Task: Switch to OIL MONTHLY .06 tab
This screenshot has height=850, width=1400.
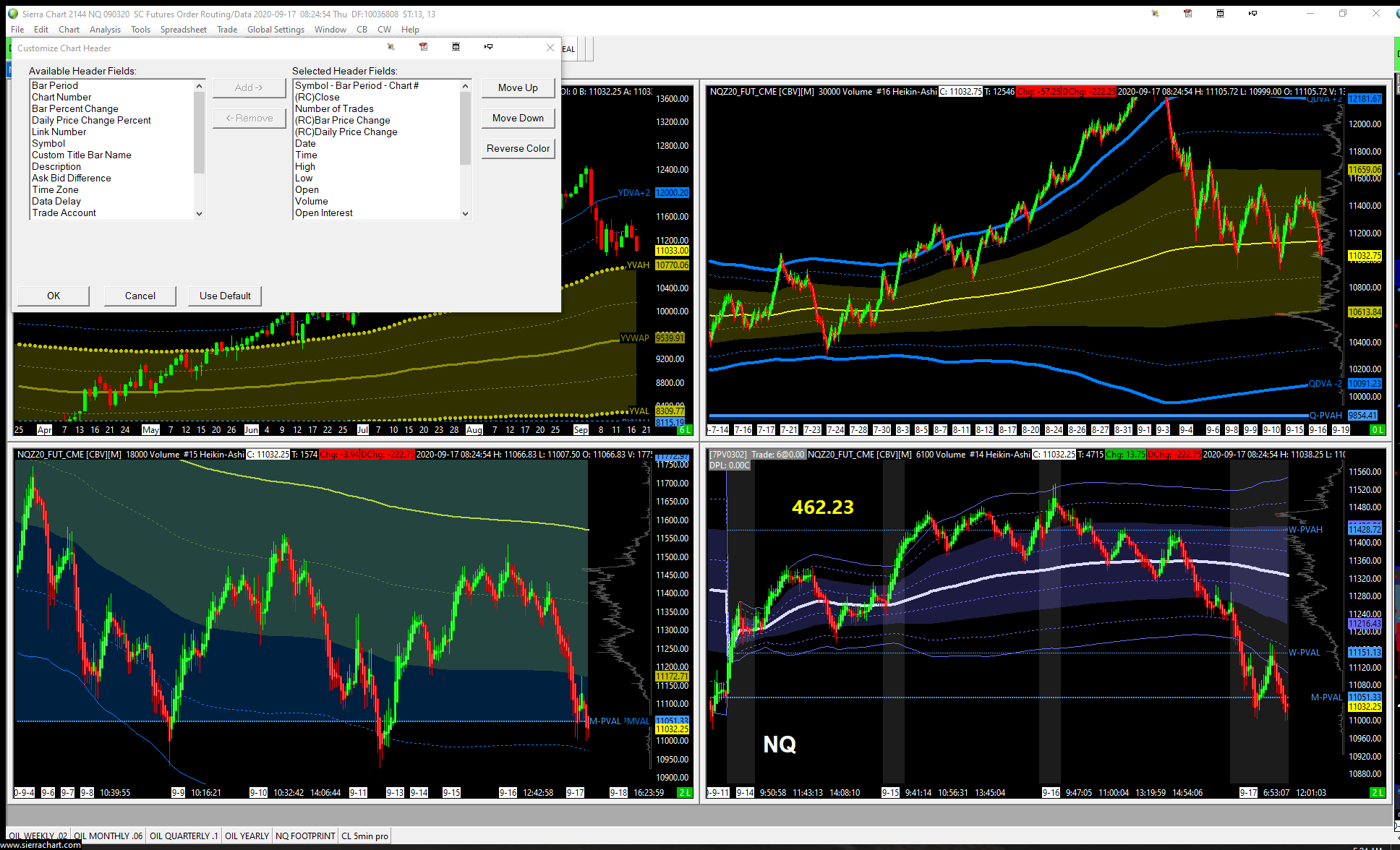Action: pyautogui.click(x=108, y=836)
